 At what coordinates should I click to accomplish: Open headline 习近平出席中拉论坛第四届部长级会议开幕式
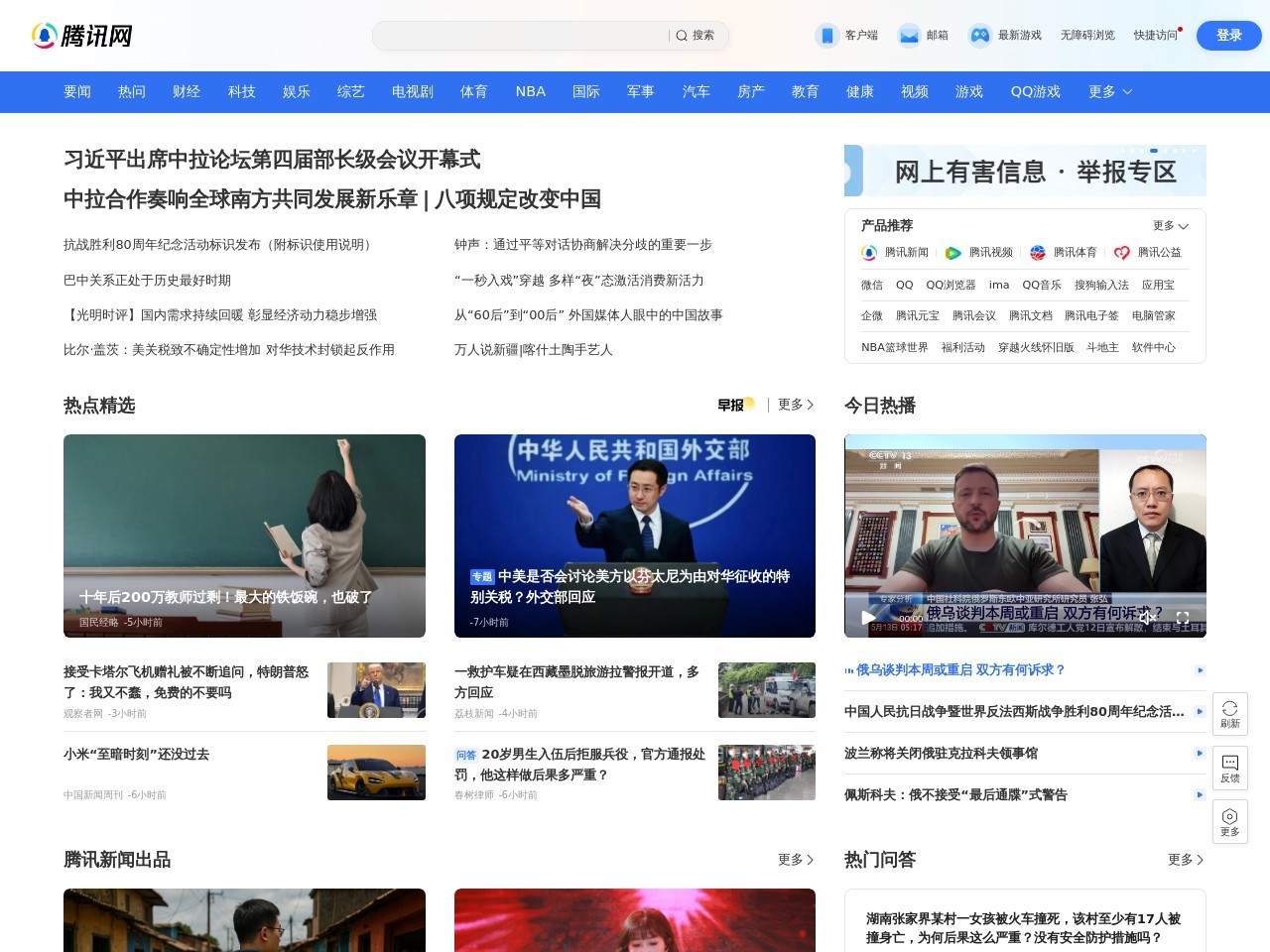272,160
